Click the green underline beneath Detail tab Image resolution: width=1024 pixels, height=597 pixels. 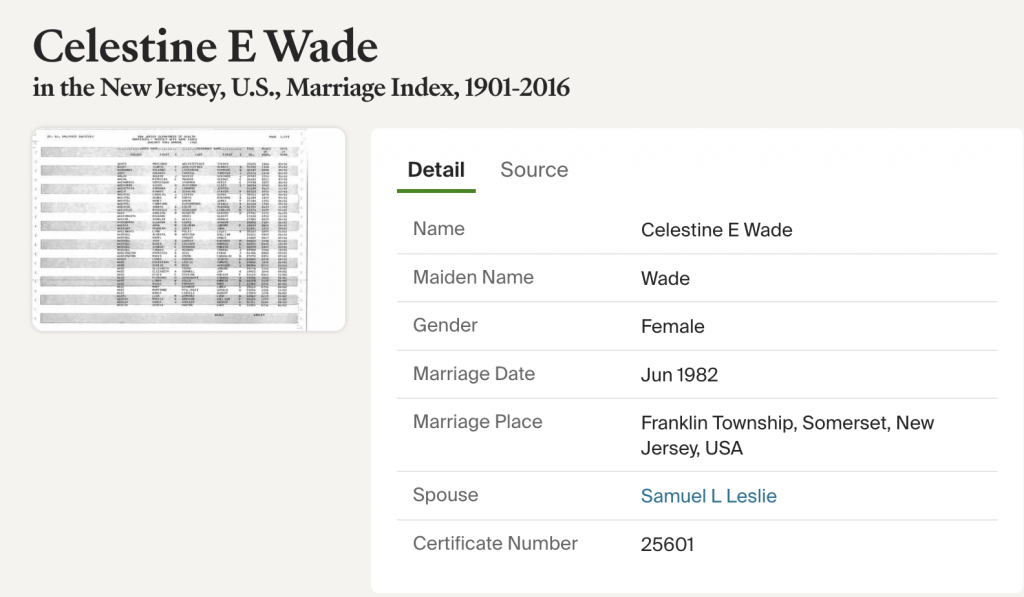pyautogui.click(x=436, y=190)
